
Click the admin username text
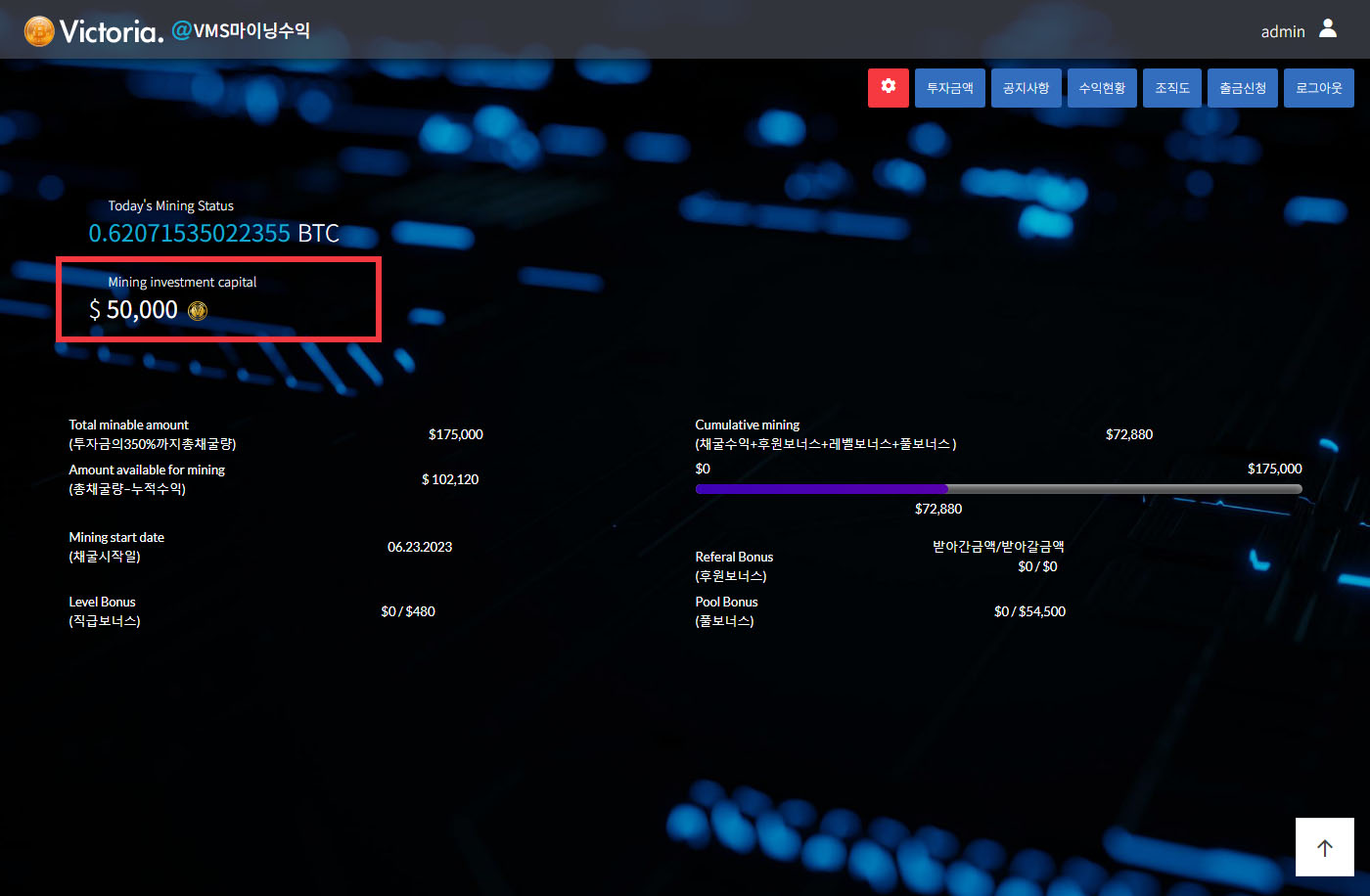(x=1282, y=31)
